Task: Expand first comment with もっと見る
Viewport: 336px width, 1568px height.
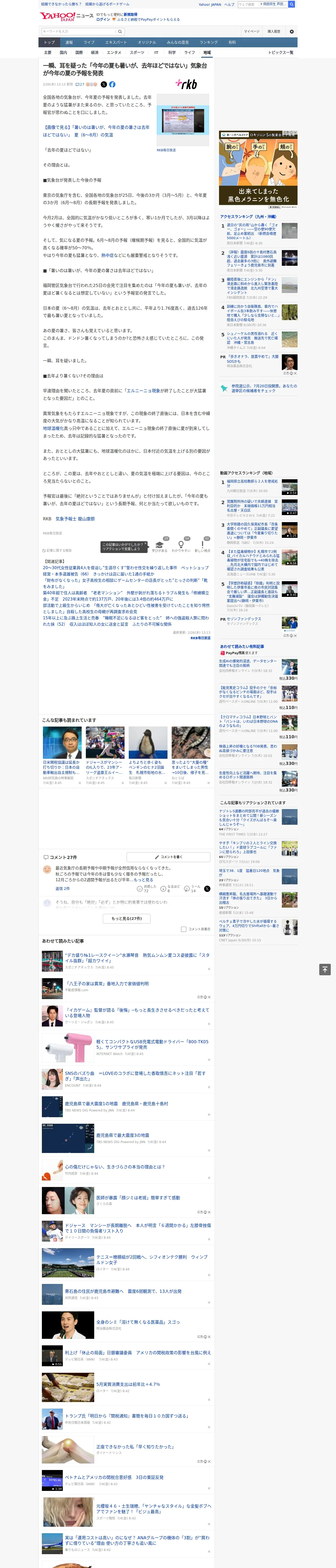Action: coord(143,880)
